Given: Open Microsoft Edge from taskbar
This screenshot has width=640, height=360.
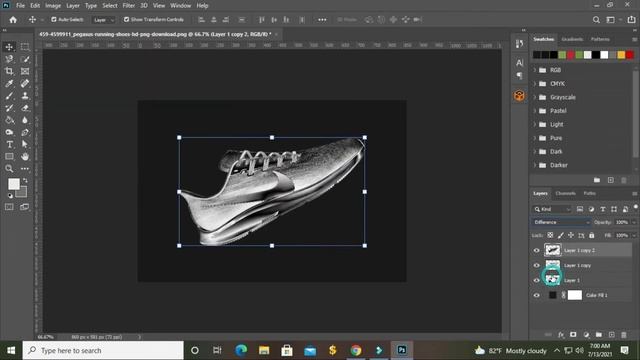Looking at the screenshot, I should (241, 350).
